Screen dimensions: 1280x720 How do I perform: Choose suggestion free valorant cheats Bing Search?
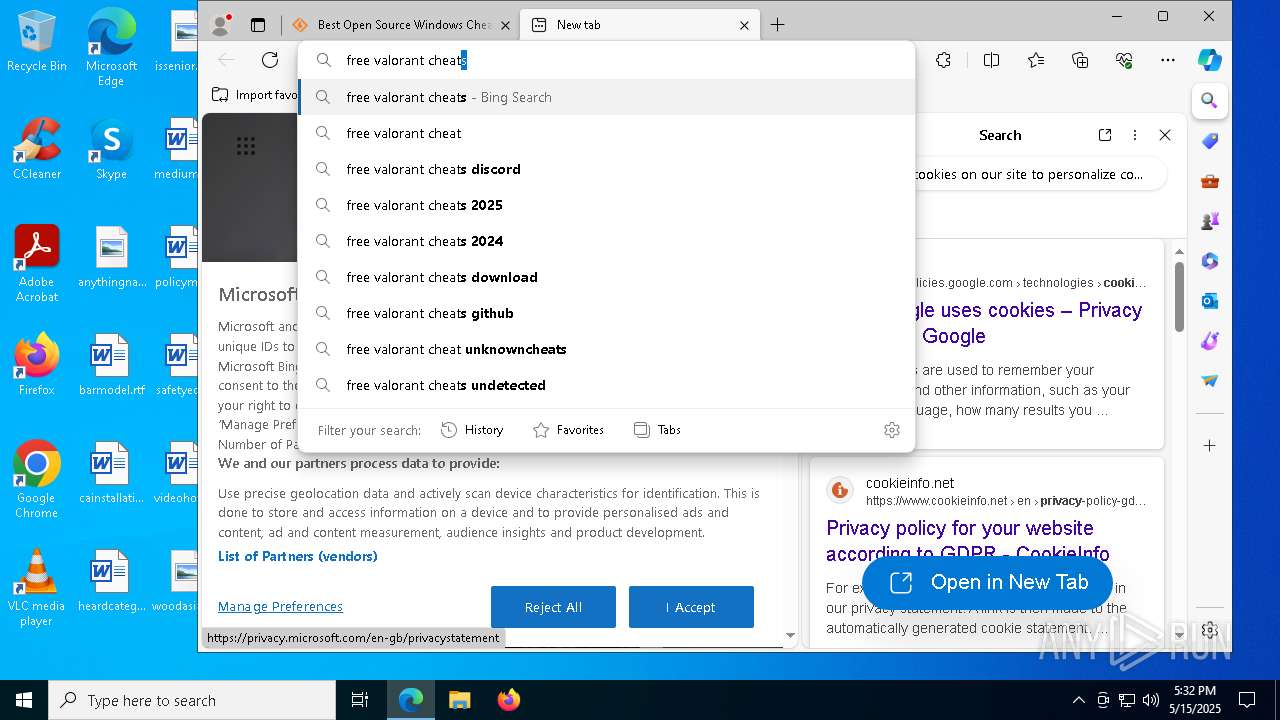[607, 97]
